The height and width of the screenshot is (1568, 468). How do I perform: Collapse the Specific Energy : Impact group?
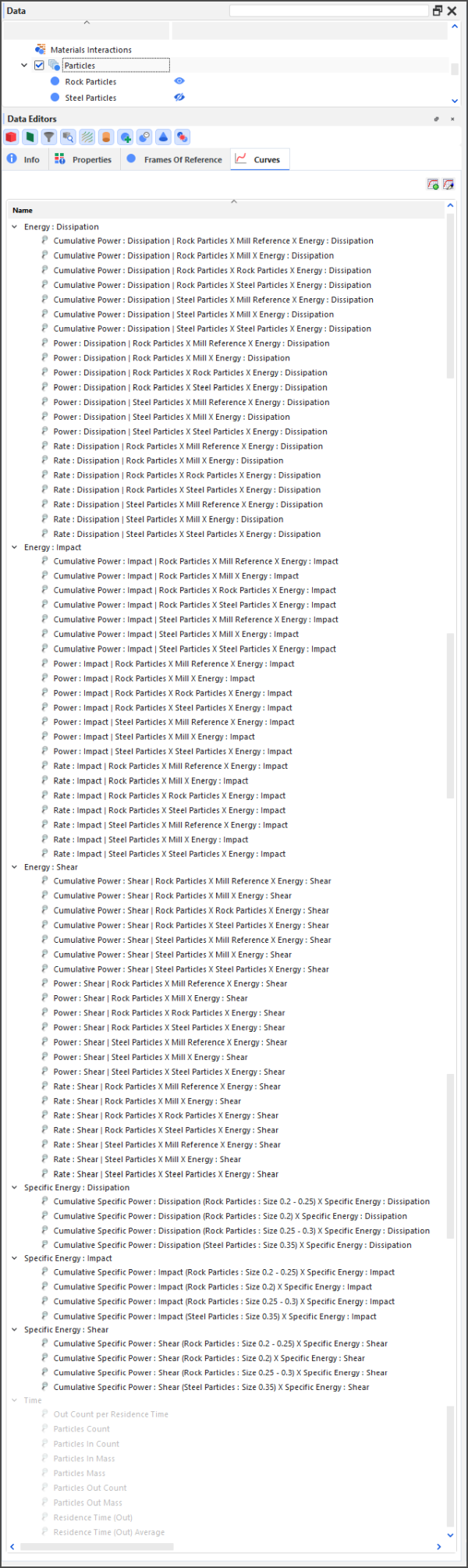click(x=15, y=1257)
